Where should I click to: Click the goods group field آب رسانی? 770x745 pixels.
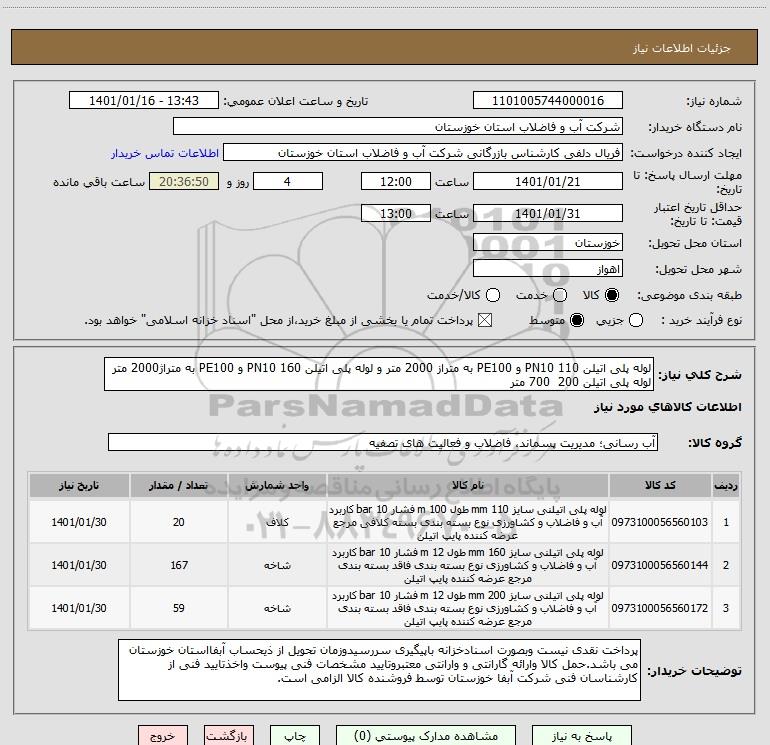(x=383, y=442)
